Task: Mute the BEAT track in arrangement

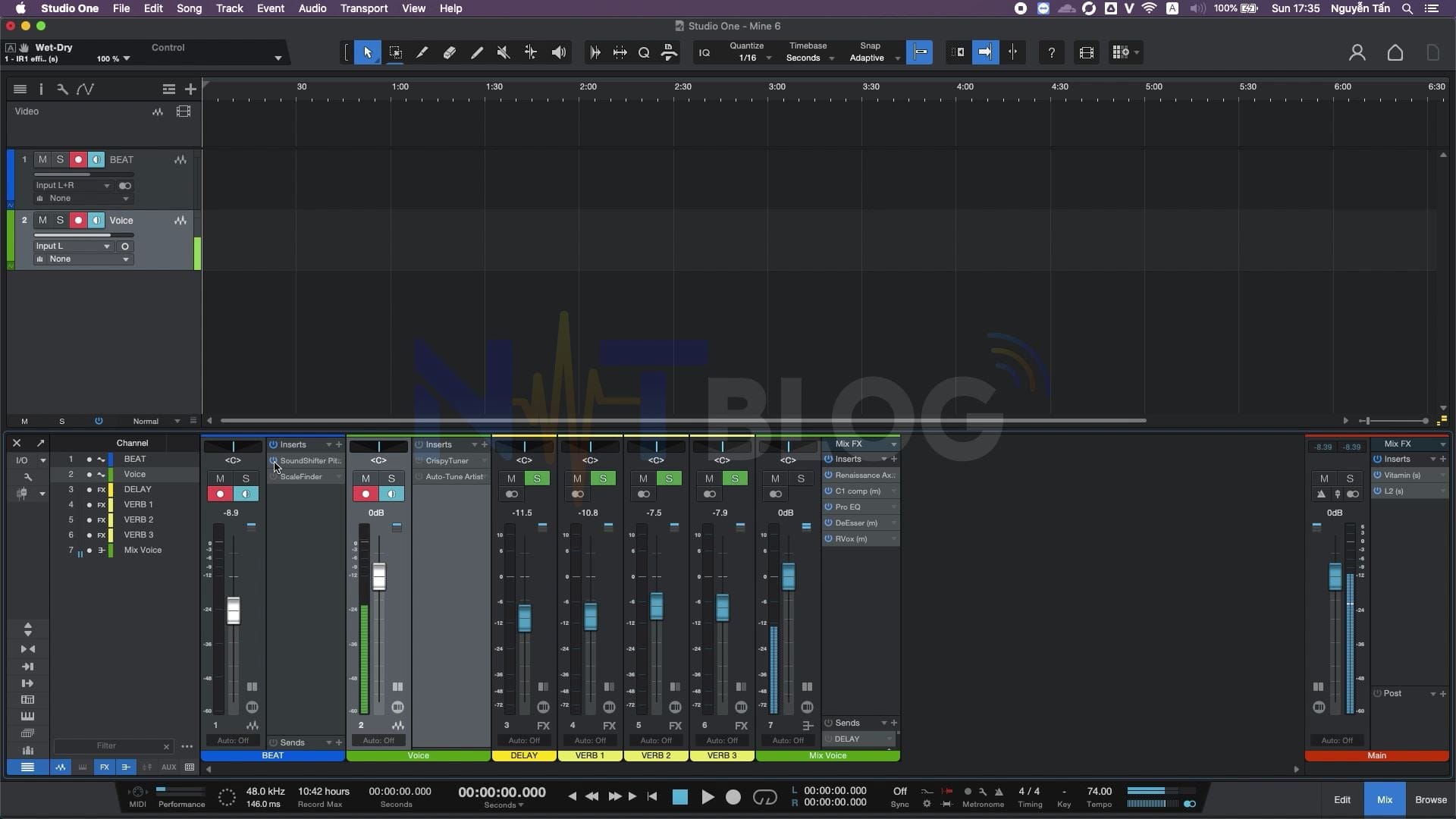Action: [x=42, y=160]
